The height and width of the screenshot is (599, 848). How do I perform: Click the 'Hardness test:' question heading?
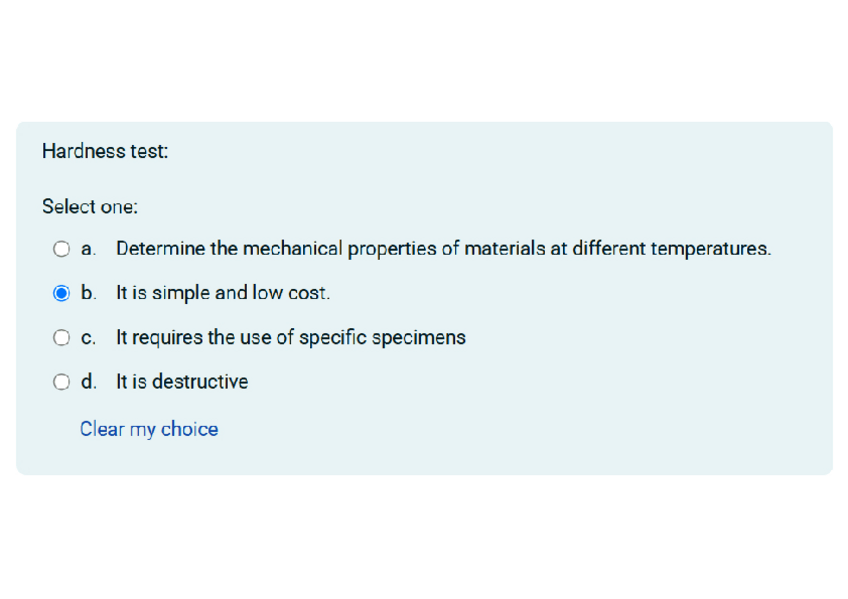click(105, 151)
